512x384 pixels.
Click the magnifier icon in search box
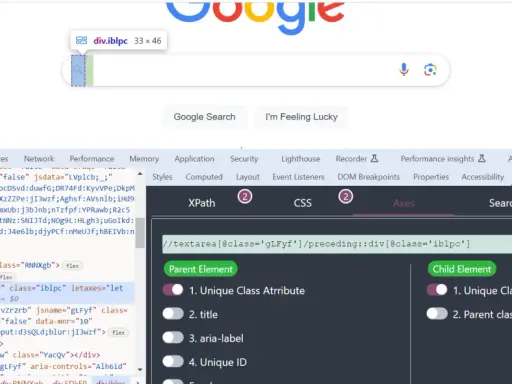(78, 70)
